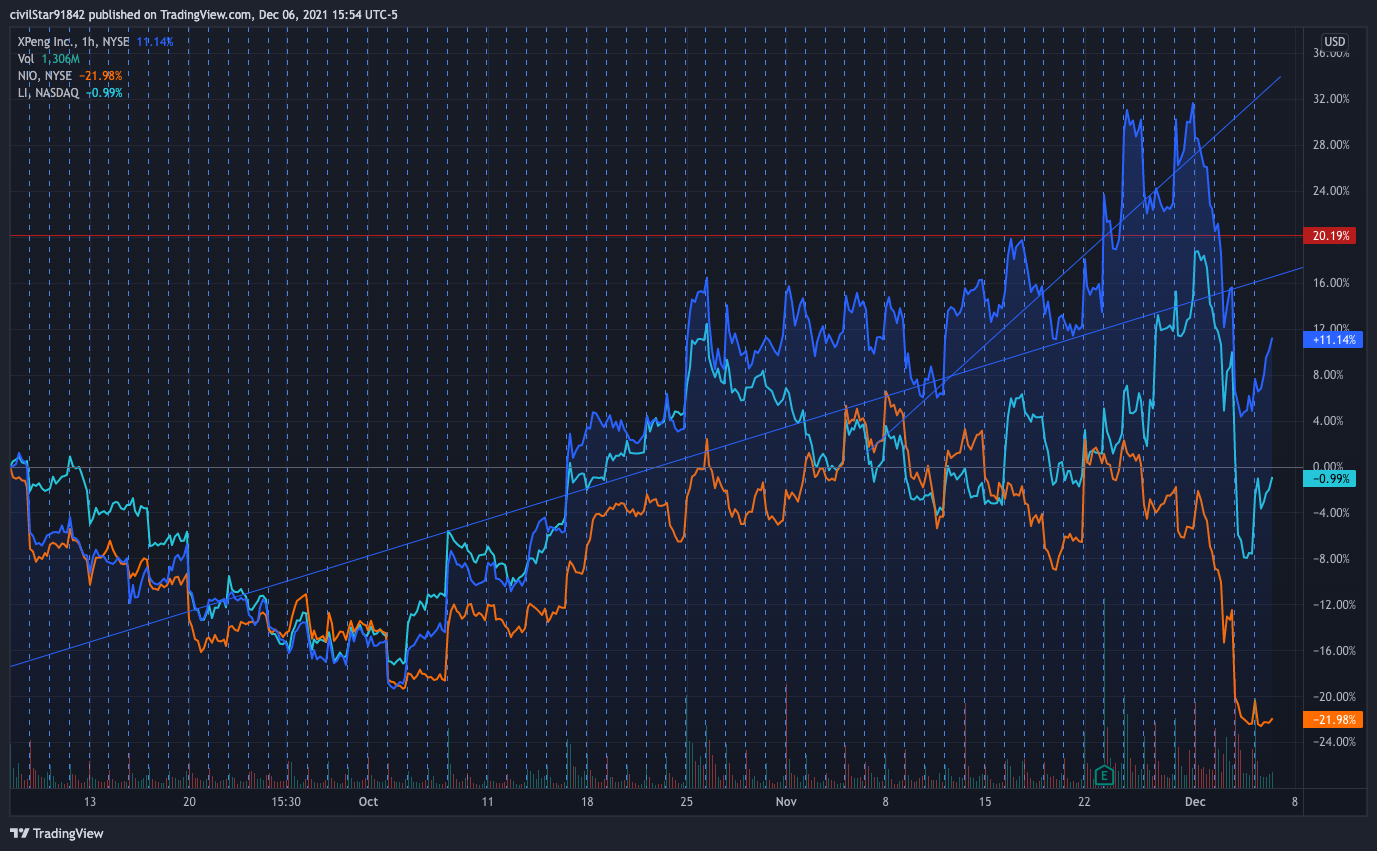Click the Nov label on time axis

[786, 802]
